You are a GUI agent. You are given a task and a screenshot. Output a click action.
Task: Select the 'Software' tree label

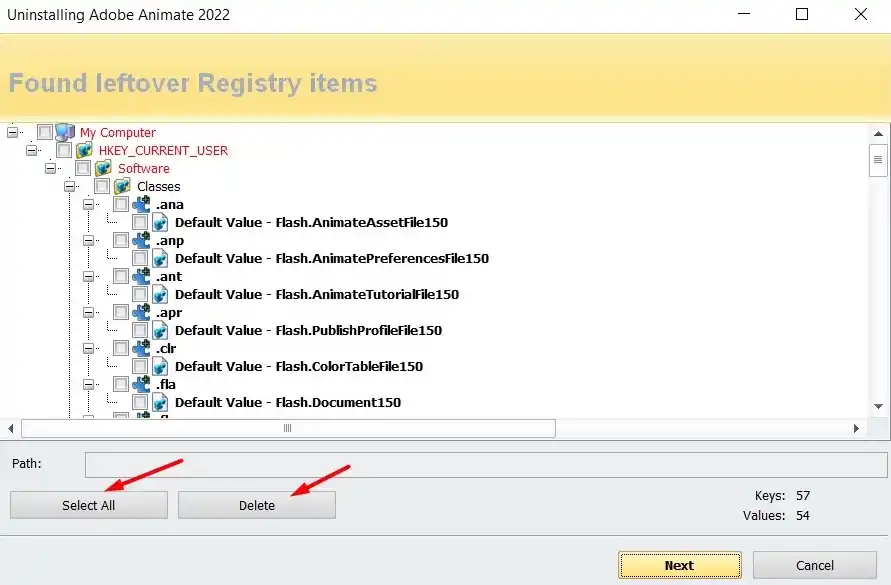pyautogui.click(x=144, y=168)
